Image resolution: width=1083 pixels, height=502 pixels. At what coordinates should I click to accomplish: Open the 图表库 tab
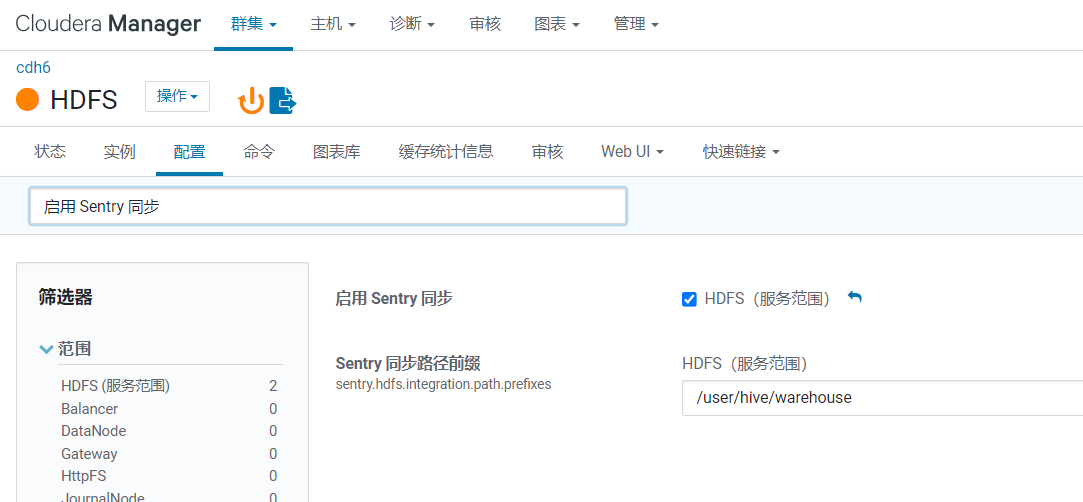point(336,151)
